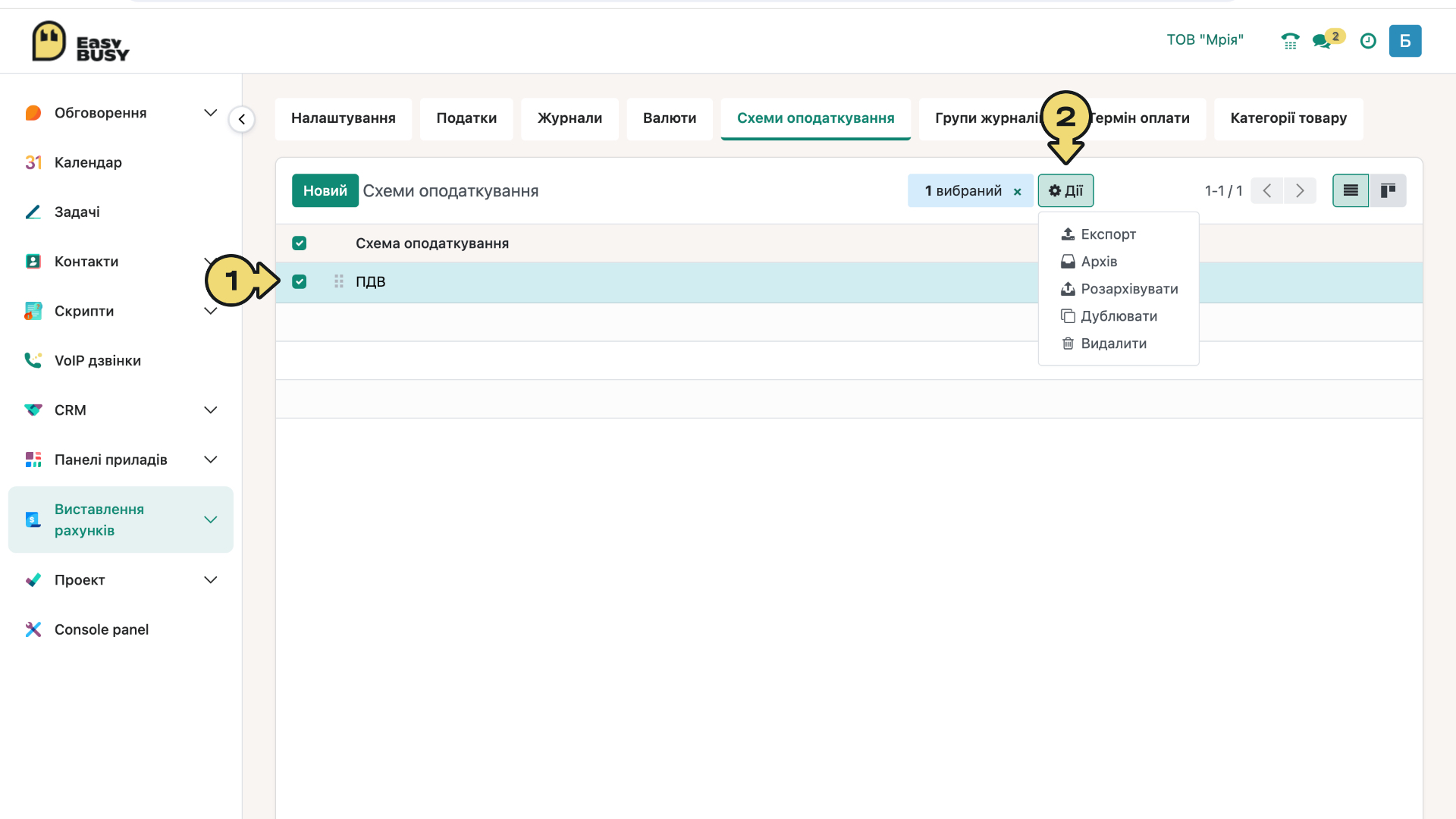Choose Експорт from the actions menu
This screenshot has height=819, width=1456.
click(1119, 234)
